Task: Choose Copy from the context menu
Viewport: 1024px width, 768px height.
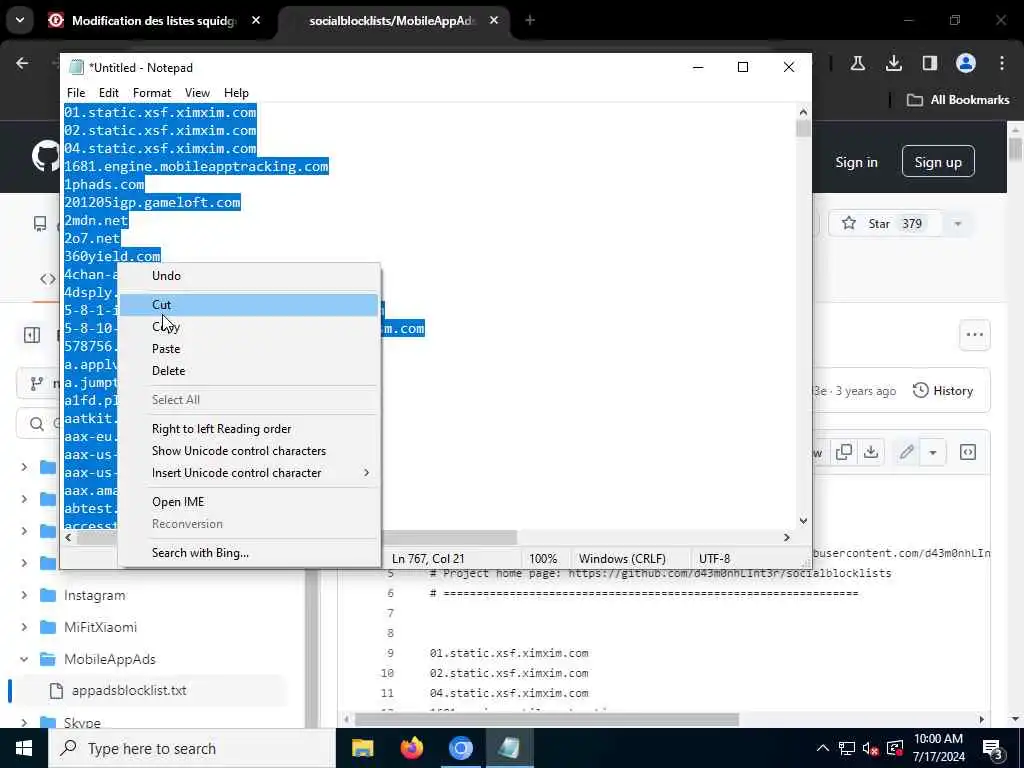Action: [x=248, y=327]
